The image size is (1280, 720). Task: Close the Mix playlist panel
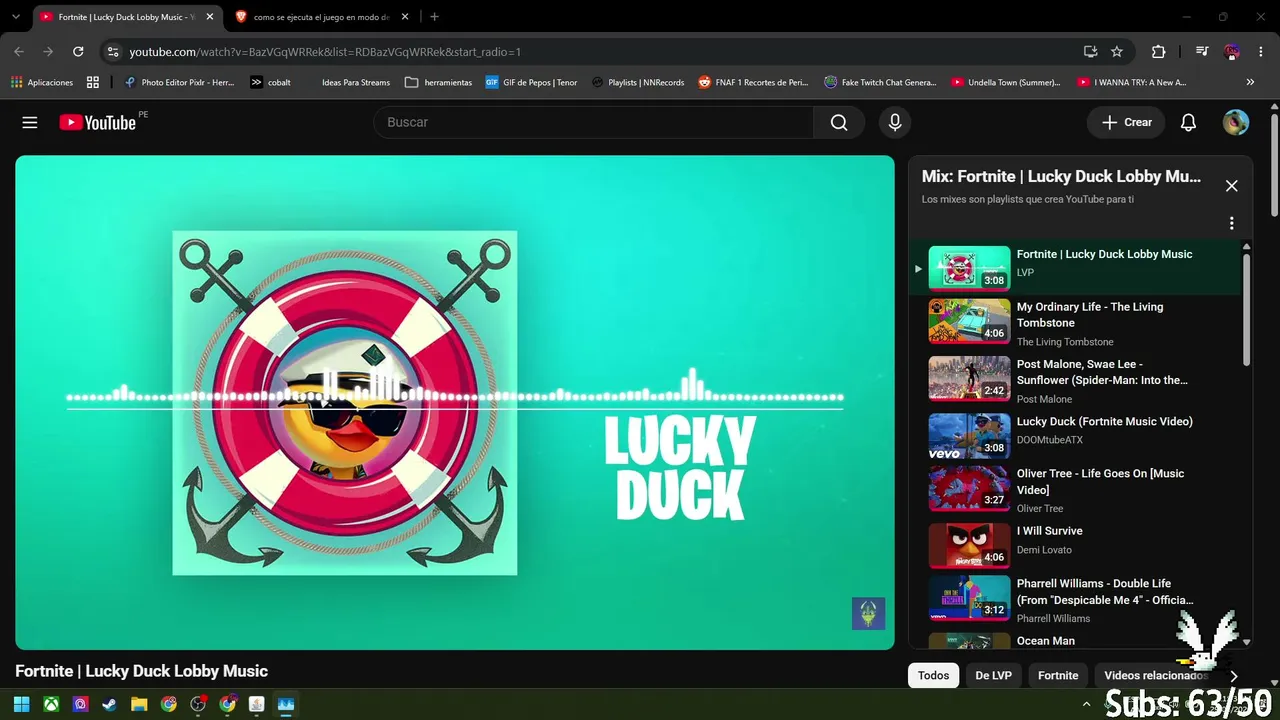1232,186
